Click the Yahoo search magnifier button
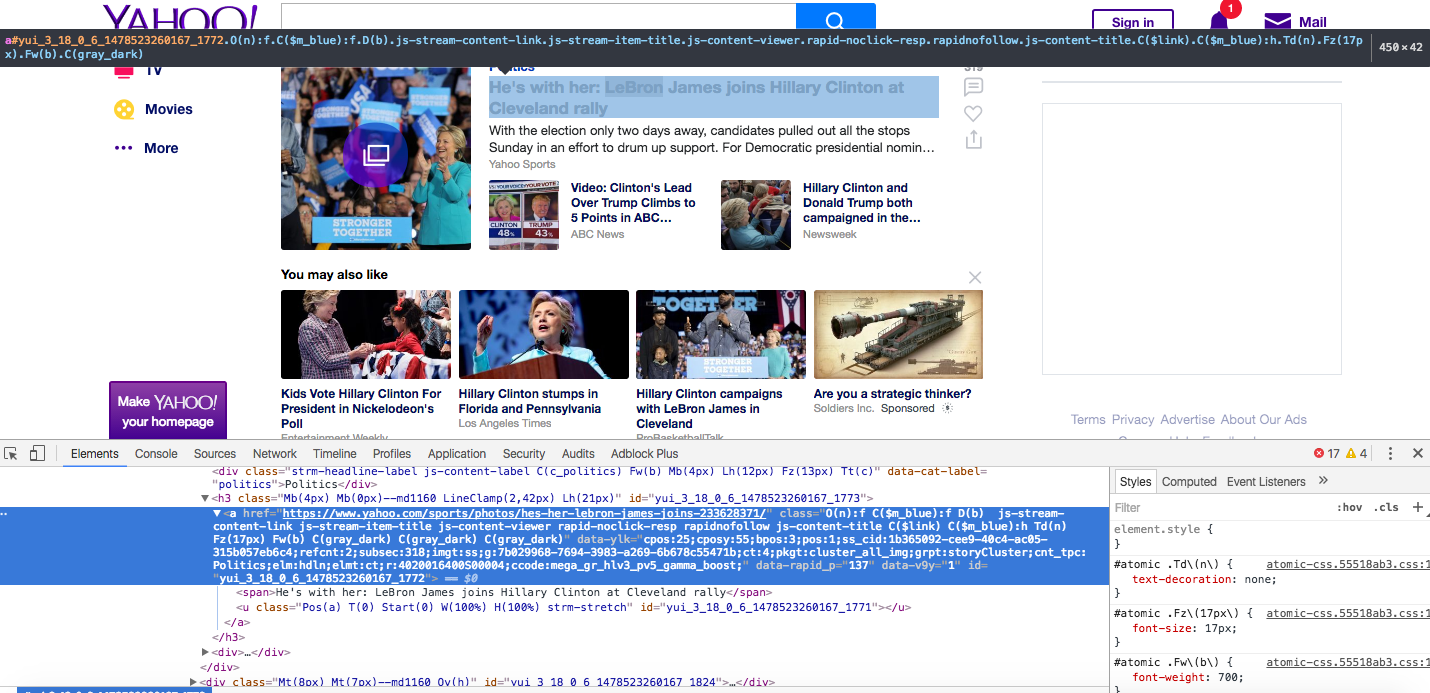The image size is (1430, 693). (835, 19)
